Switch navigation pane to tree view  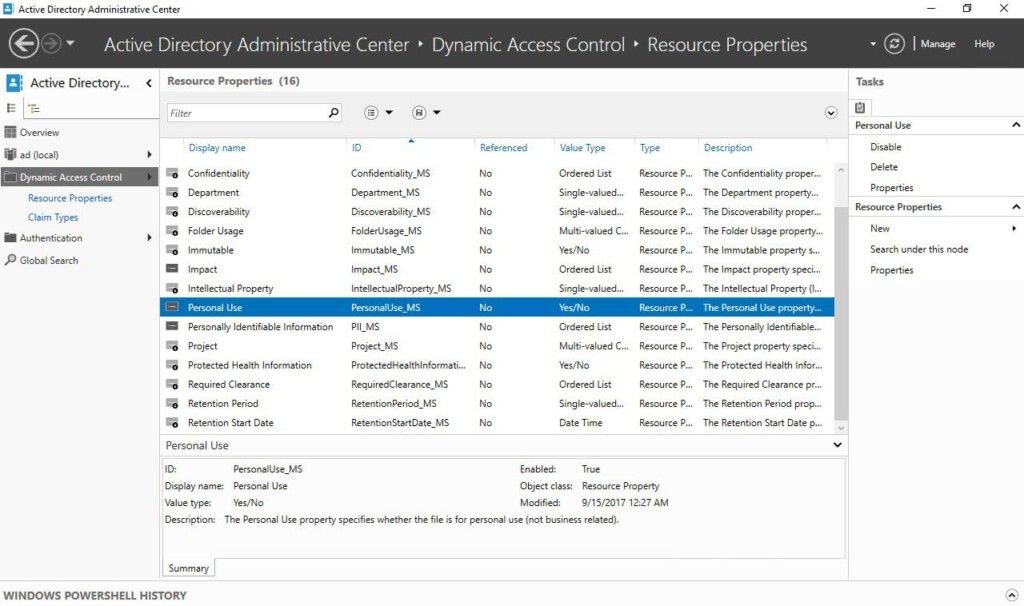[33, 108]
